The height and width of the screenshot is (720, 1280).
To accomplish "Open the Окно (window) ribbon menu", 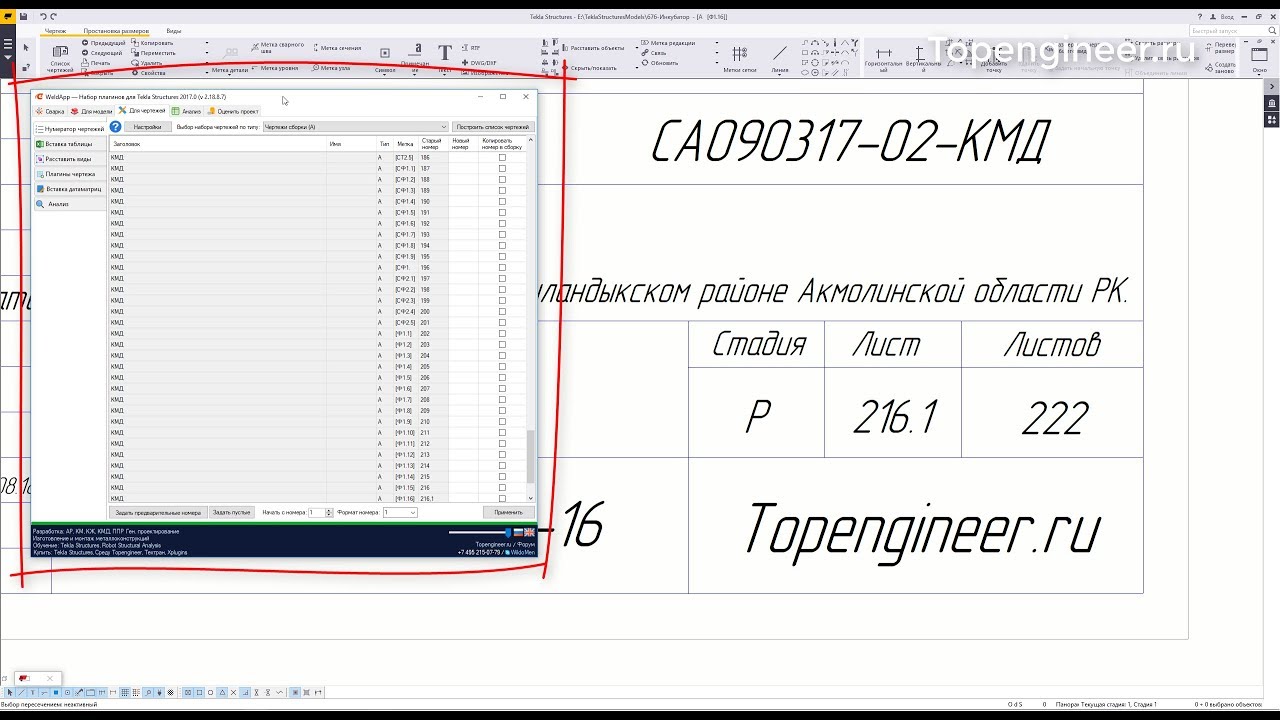I will pos(1258,59).
